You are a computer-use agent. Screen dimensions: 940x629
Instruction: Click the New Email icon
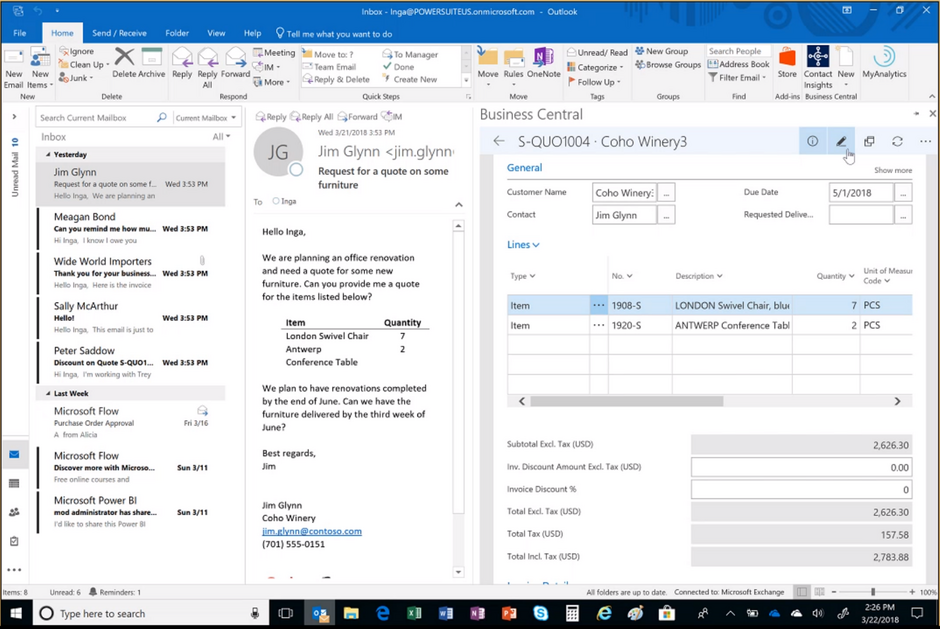tap(13, 69)
